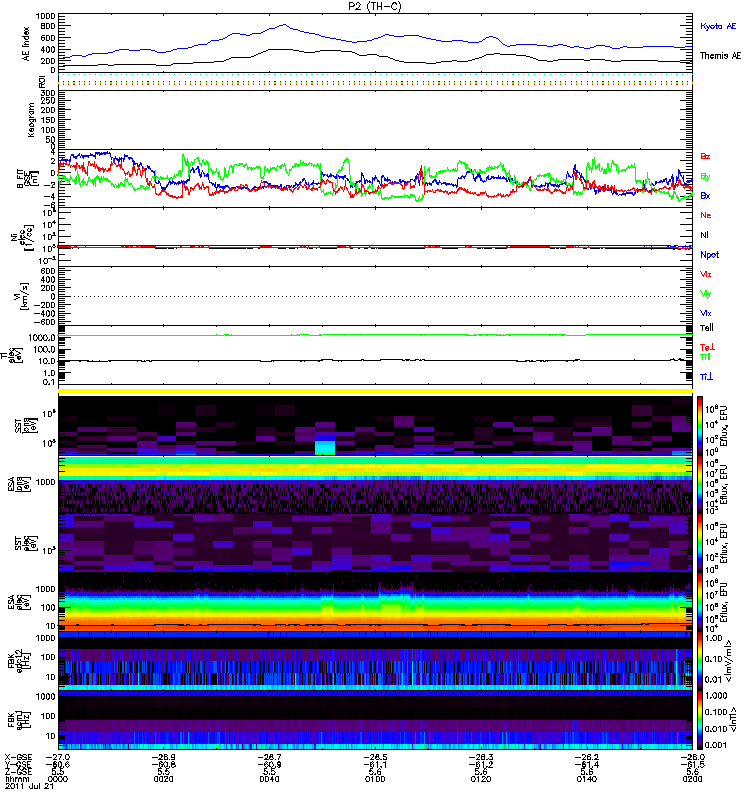The width and height of the screenshot is (750, 800).
Task: Click the 0100 time tick label
Action: click(x=375, y=779)
